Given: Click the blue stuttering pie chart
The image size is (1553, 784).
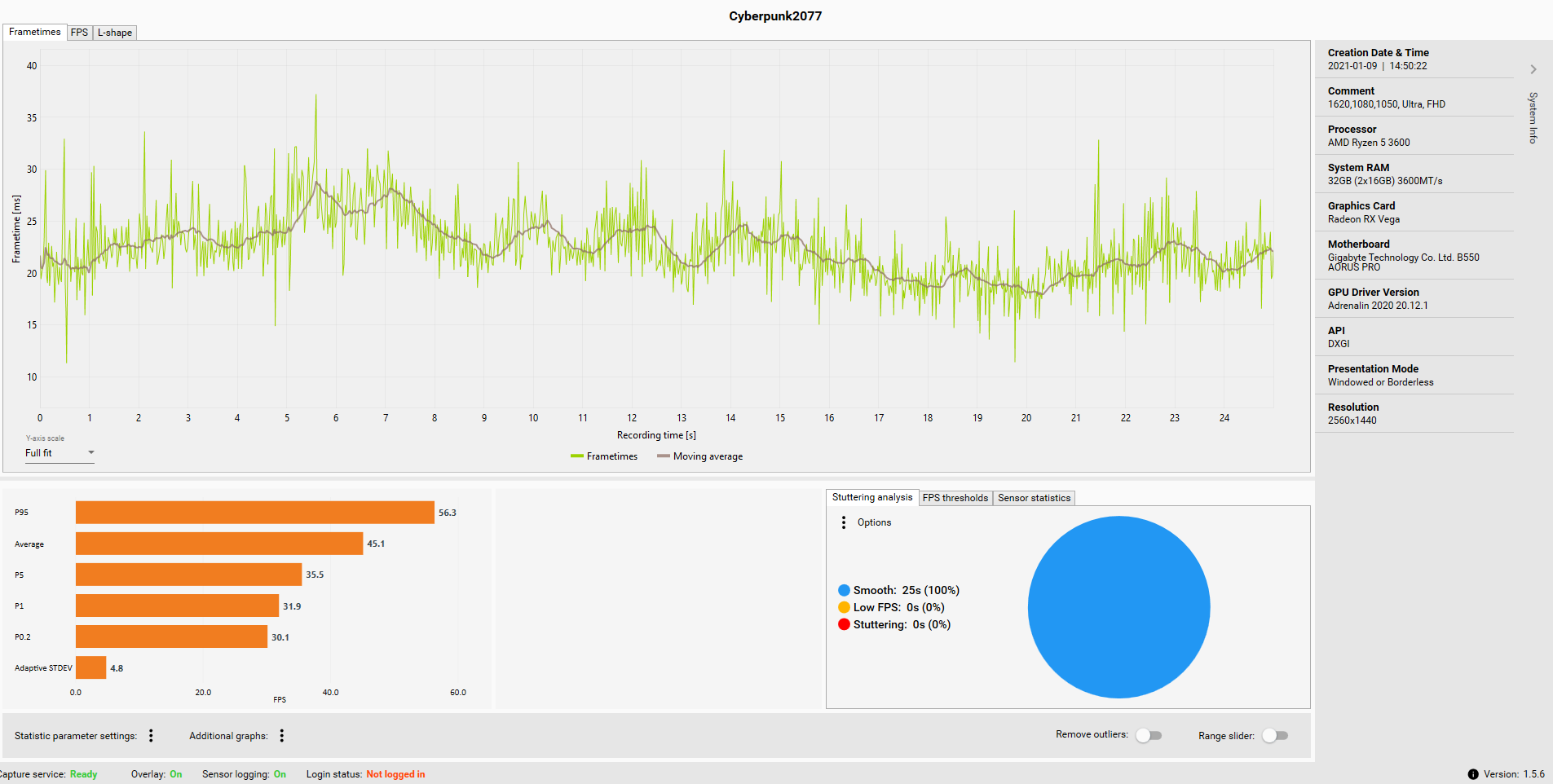Looking at the screenshot, I should click(1118, 607).
